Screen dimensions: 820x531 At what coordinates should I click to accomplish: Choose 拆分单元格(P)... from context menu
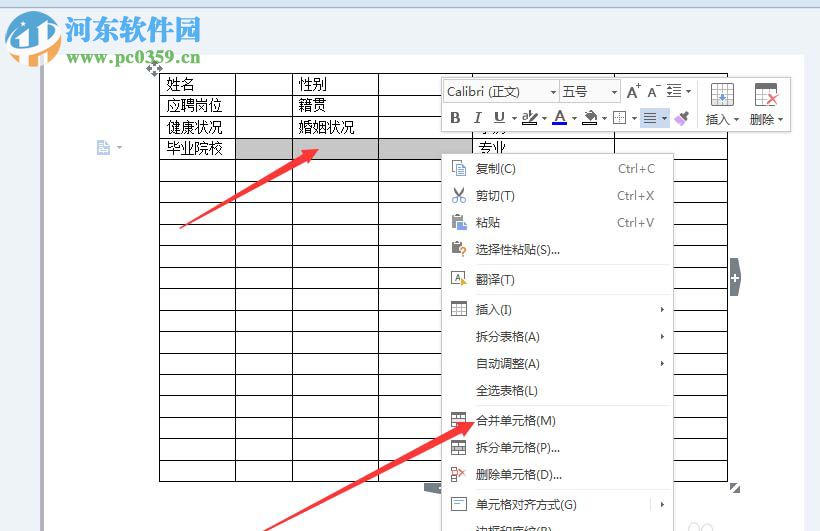[x=557, y=448]
